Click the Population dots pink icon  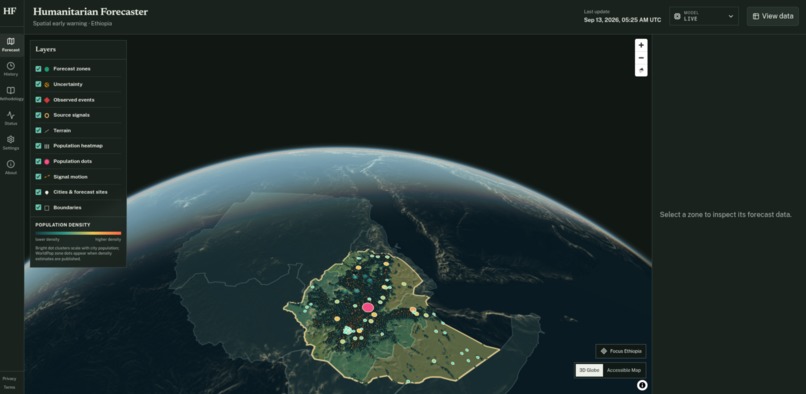tap(47, 162)
